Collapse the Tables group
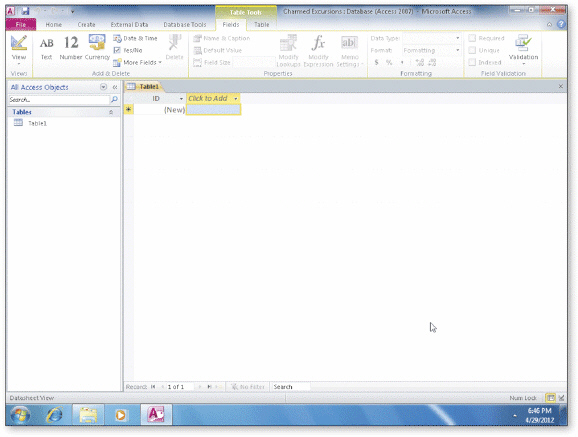 point(111,112)
